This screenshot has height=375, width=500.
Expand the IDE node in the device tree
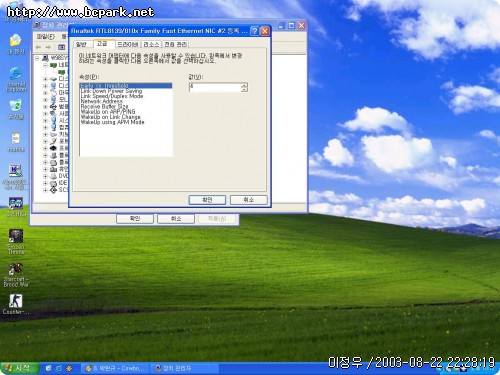click(45, 183)
